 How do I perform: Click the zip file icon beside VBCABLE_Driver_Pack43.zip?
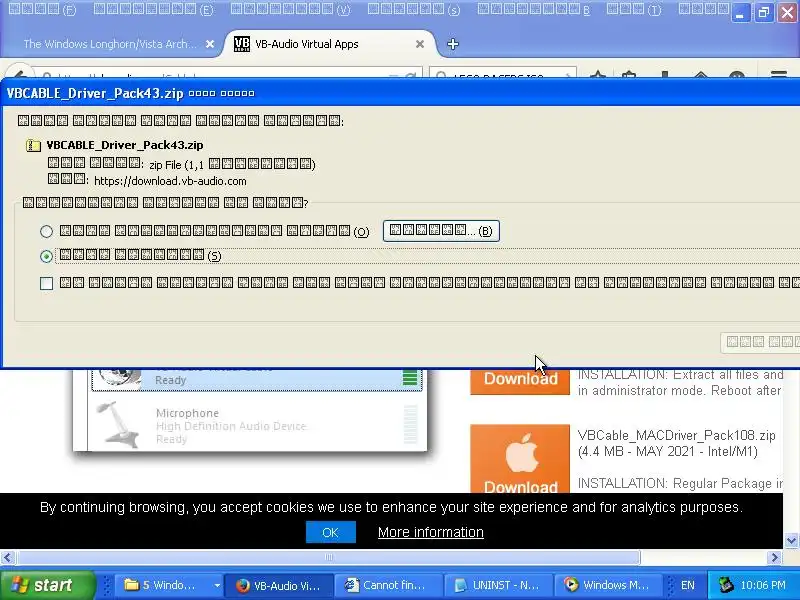coord(33,145)
